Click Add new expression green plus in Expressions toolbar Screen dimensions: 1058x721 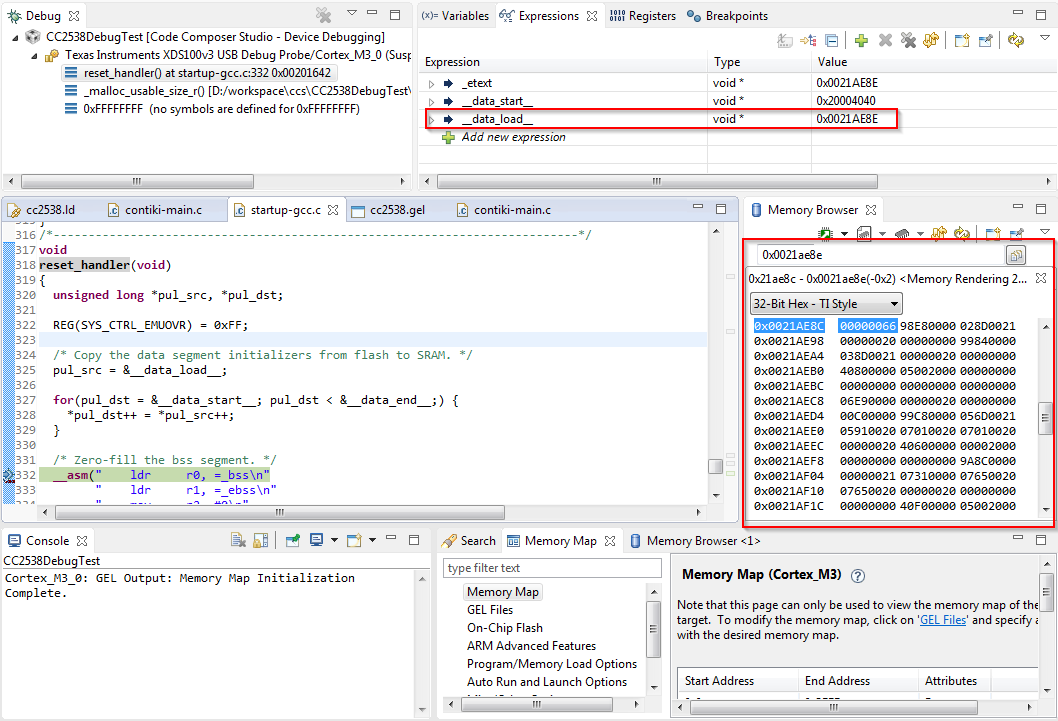coord(861,40)
